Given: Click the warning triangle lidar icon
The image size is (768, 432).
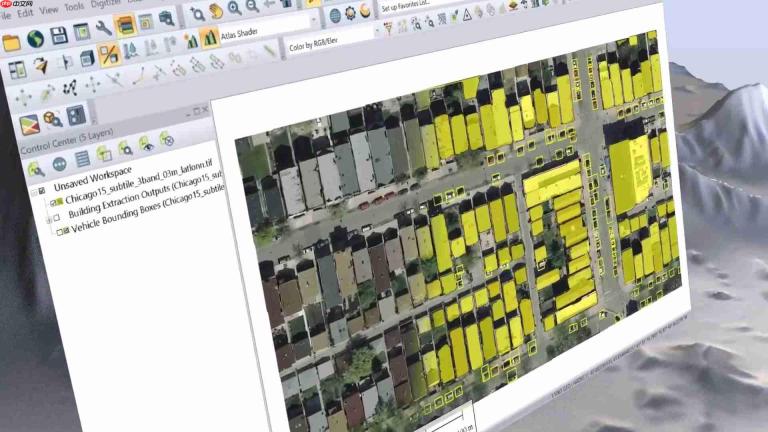Looking at the screenshot, I should (x=467, y=16).
